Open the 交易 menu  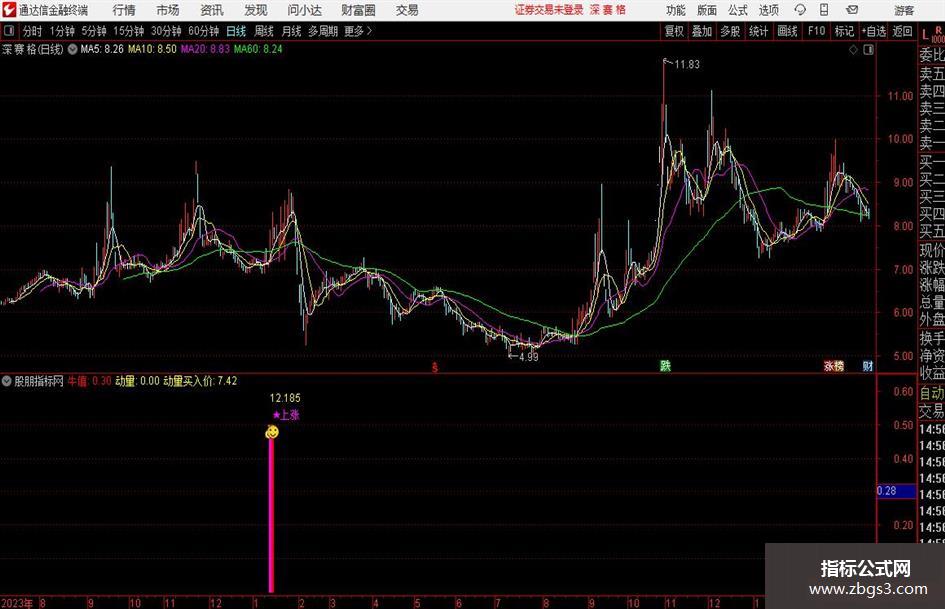tap(407, 10)
